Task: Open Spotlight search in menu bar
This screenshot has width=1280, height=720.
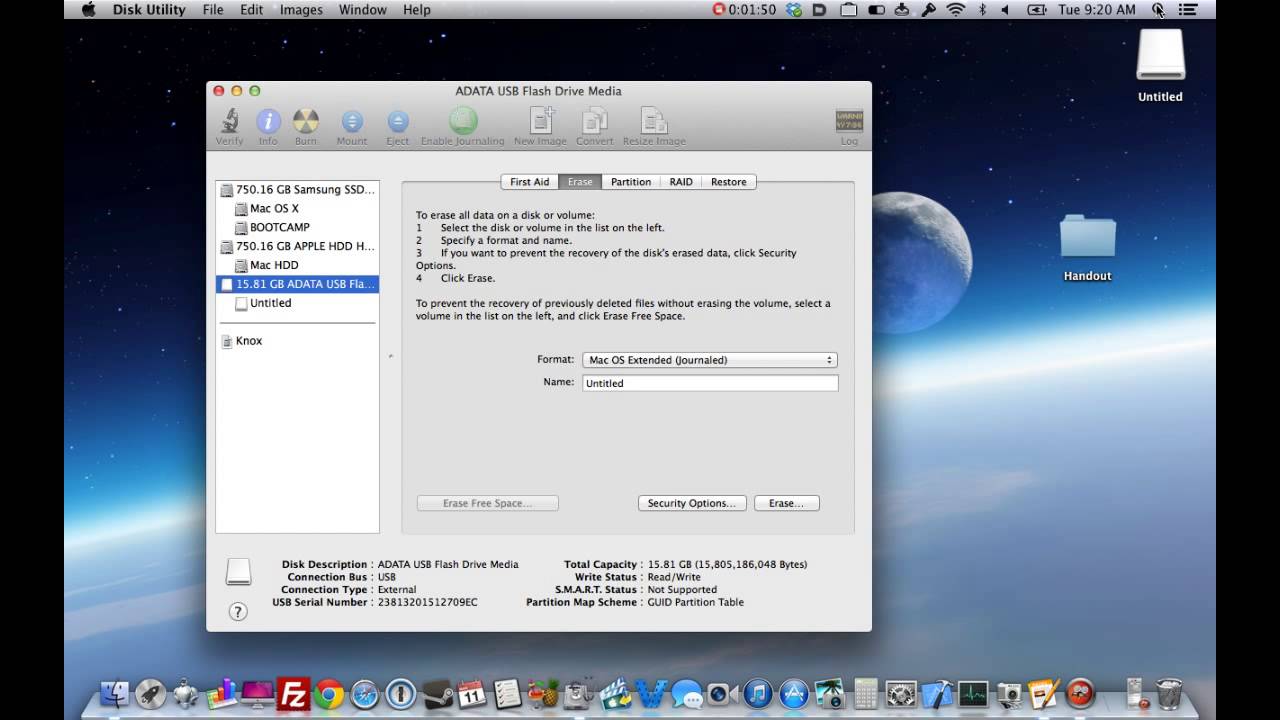Action: tap(1158, 9)
